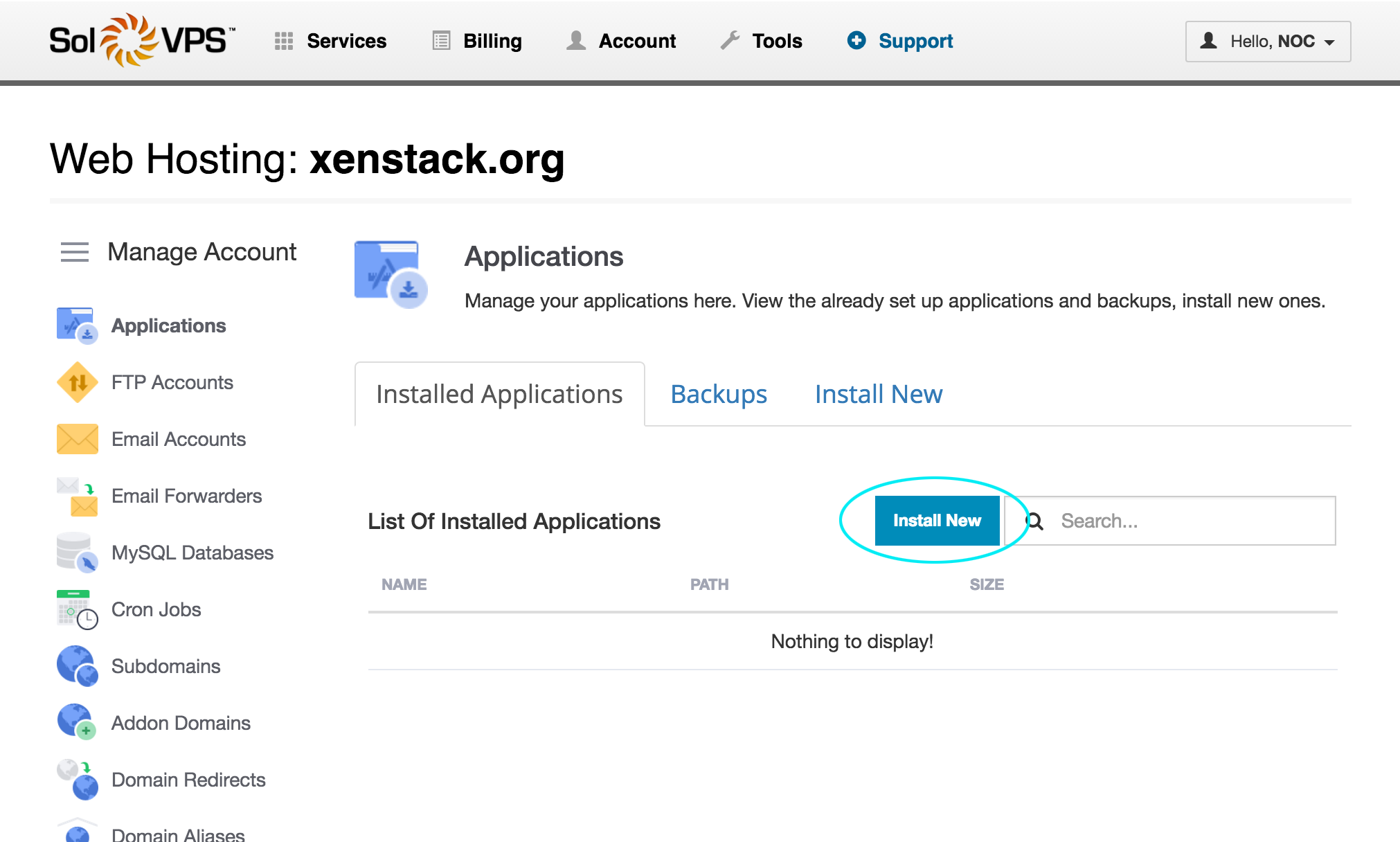Click the Domain Redirects icon
The image size is (1400, 842).
pos(77,780)
